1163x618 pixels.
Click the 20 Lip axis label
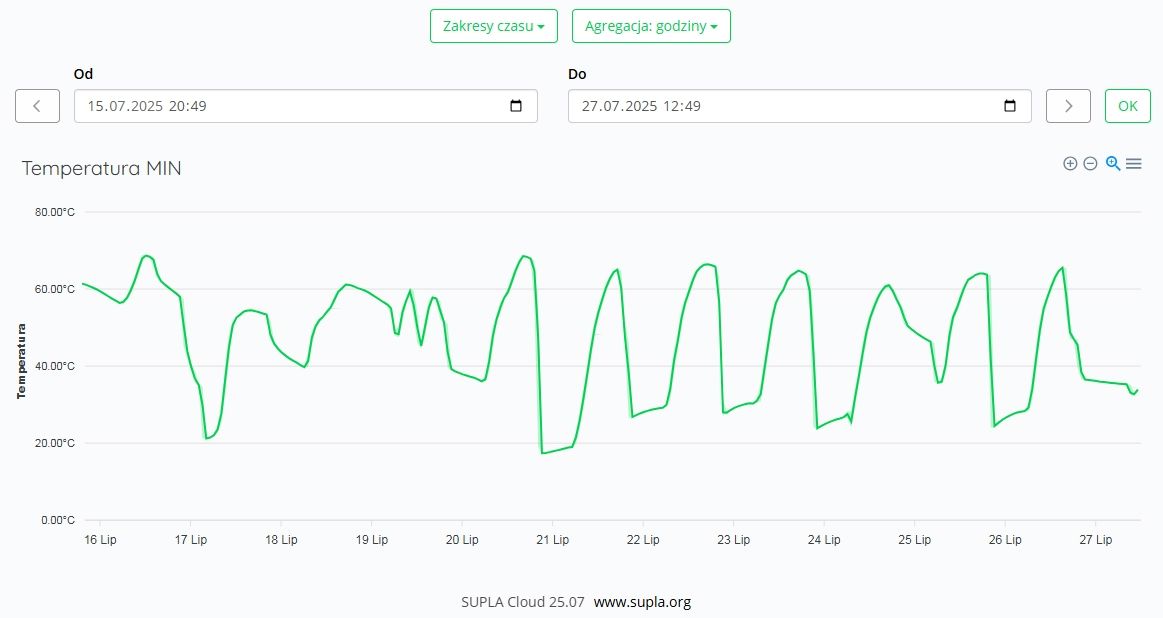click(x=462, y=539)
